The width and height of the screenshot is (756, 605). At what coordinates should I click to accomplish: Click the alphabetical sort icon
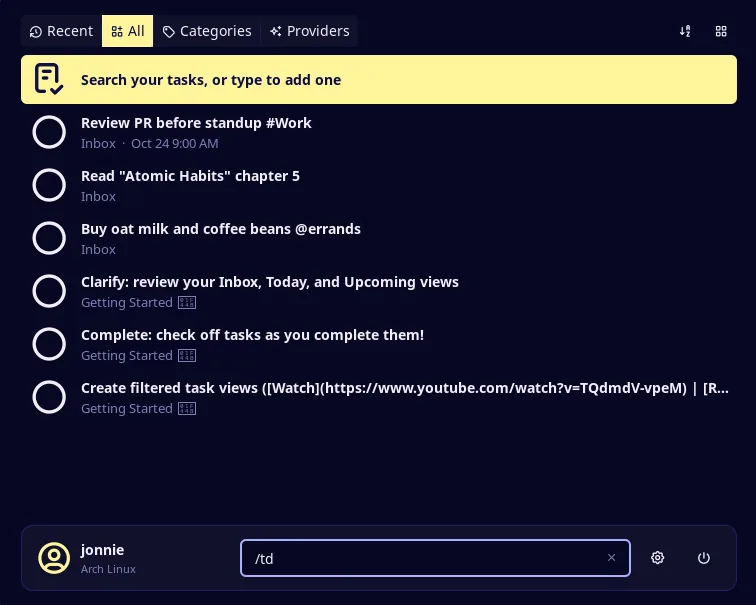[x=685, y=31]
